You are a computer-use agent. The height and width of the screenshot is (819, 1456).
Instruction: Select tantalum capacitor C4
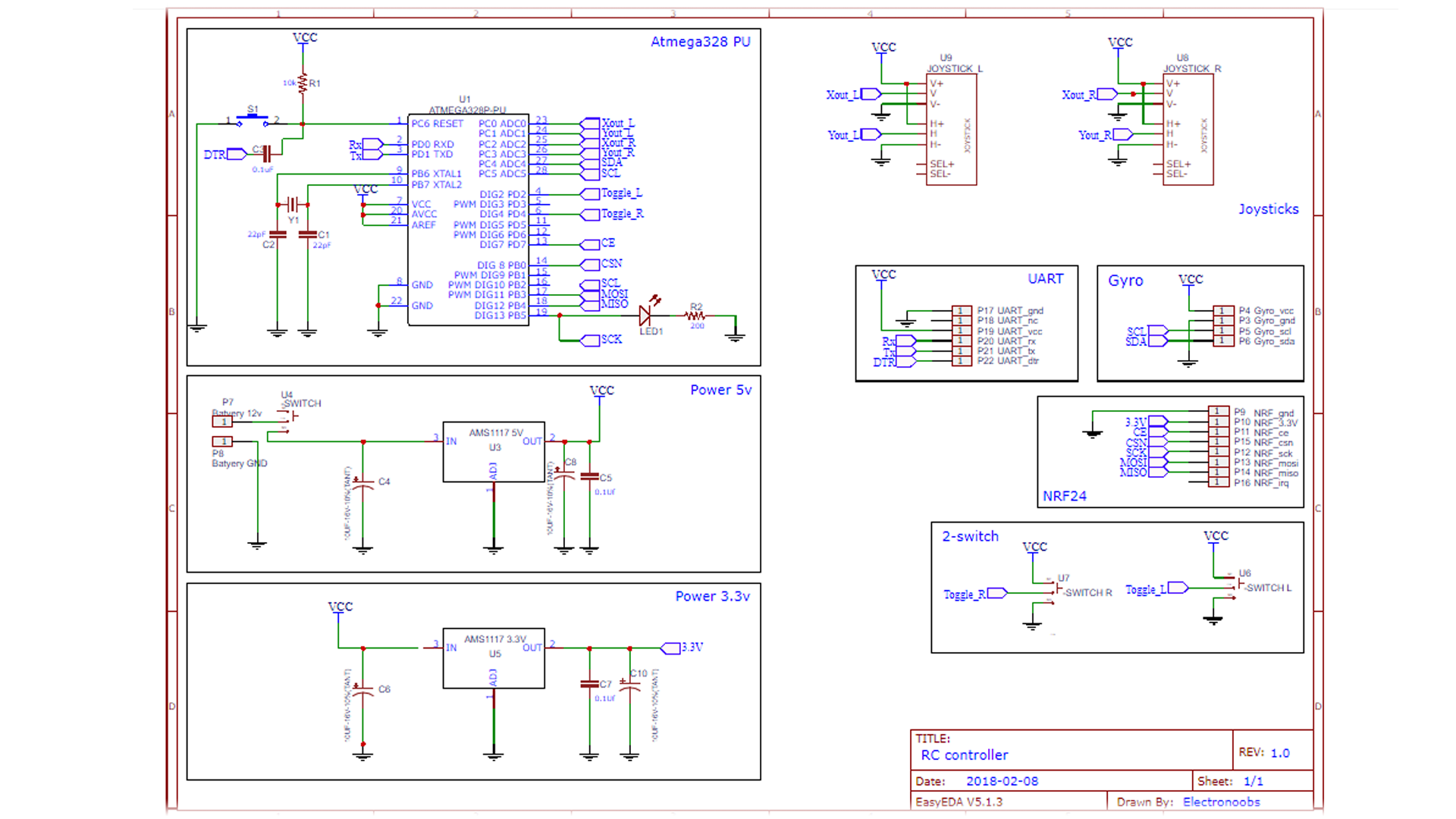click(363, 483)
